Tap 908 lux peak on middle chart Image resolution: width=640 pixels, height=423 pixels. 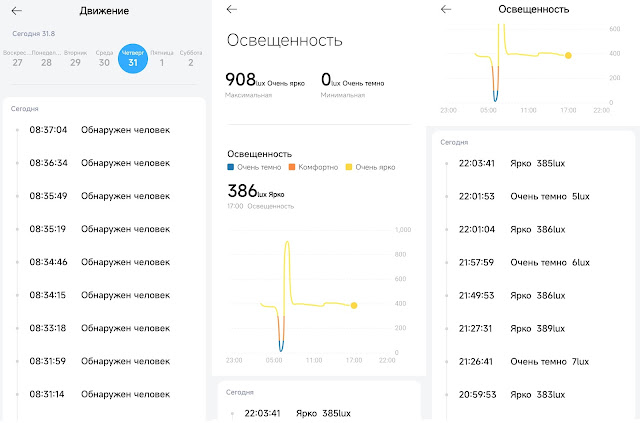click(x=287, y=243)
